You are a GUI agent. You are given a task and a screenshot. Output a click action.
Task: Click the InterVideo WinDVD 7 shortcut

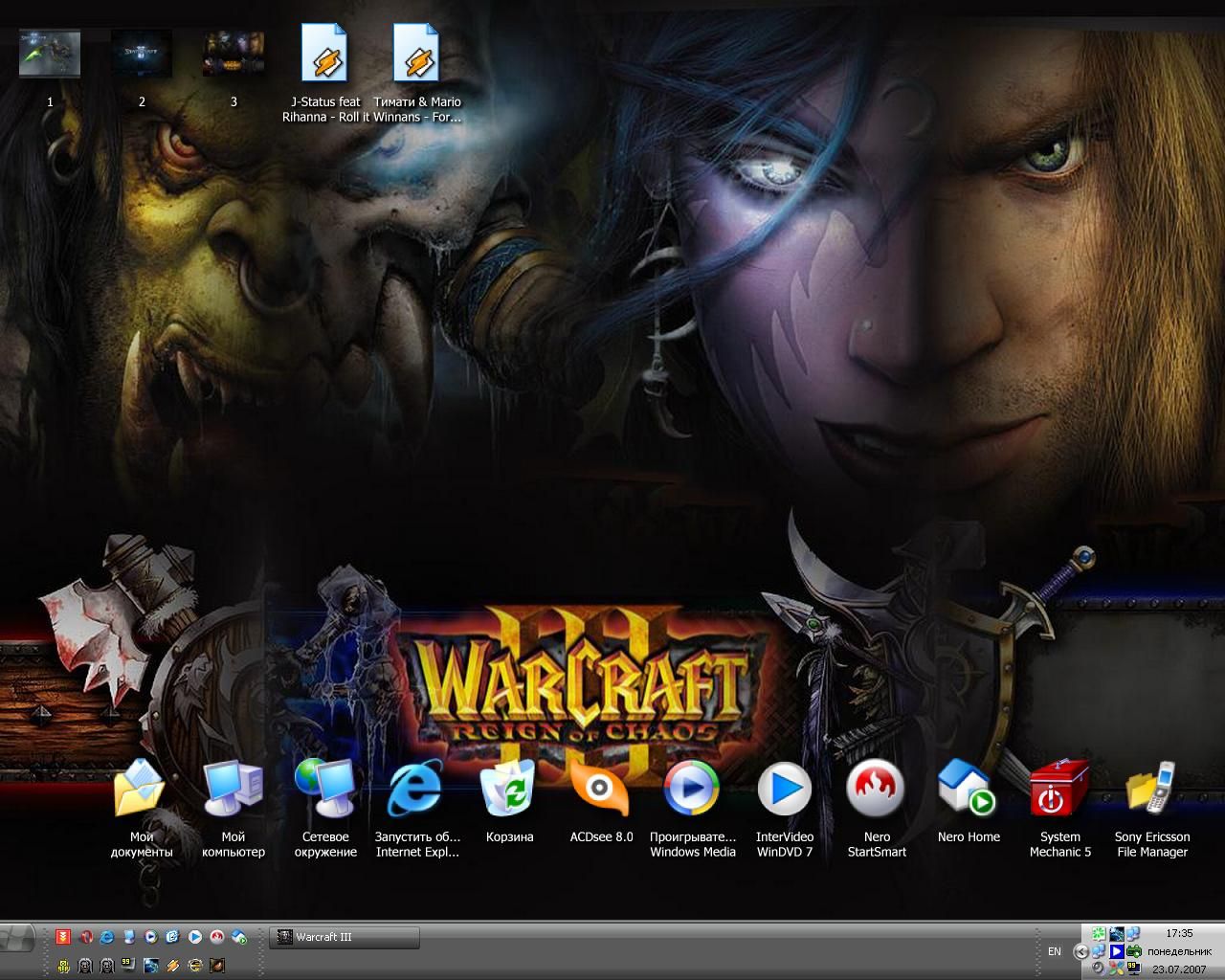click(x=784, y=791)
